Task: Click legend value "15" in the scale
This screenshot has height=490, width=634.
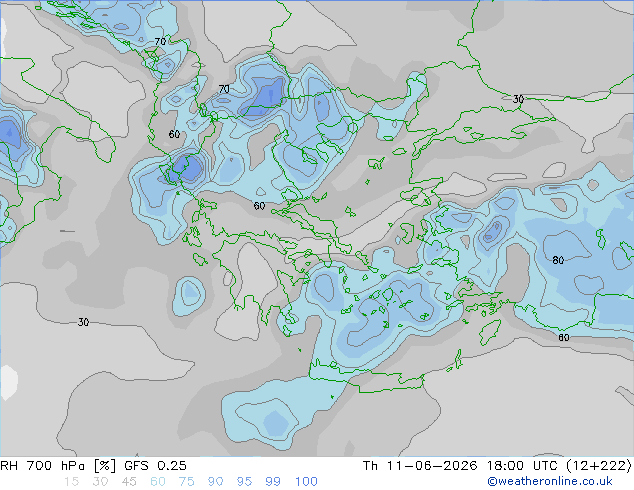Action: pos(71,482)
